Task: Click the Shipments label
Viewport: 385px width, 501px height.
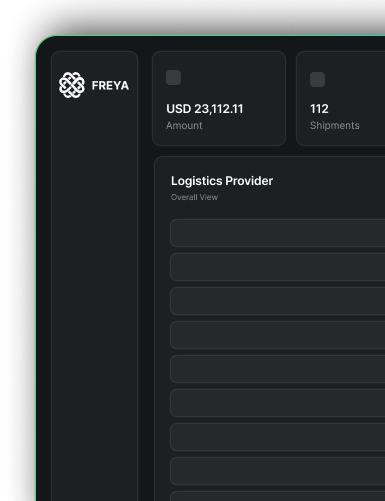Action: [335, 126]
